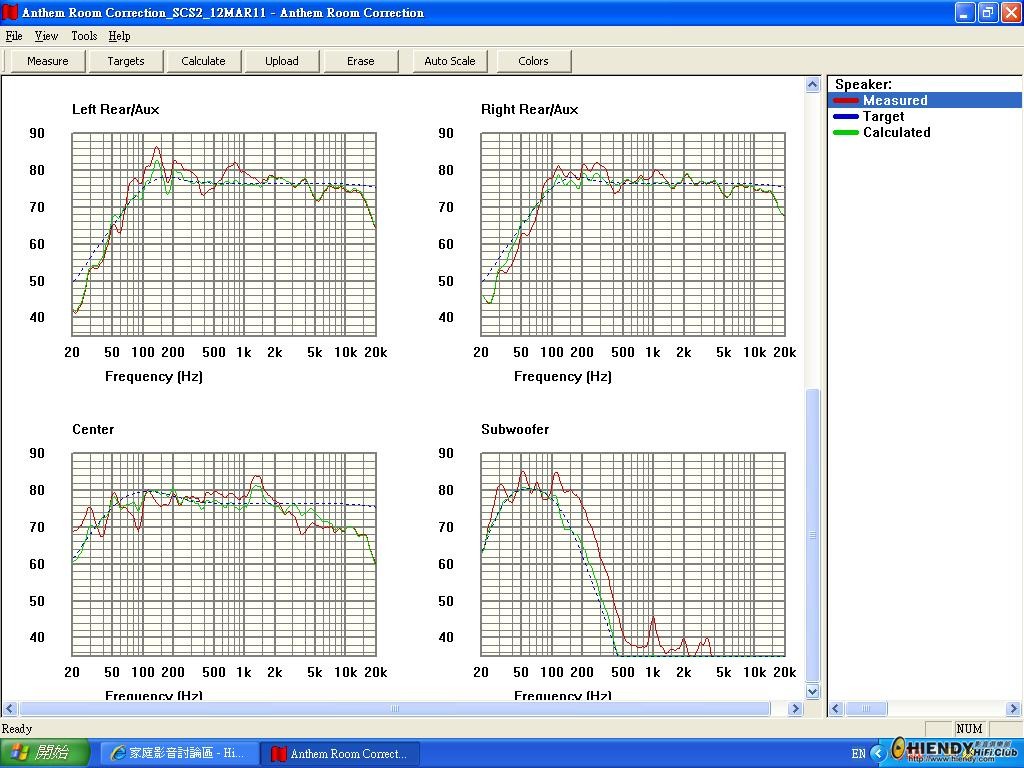The width and height of the screenshot is (1024, 768).
Task: Open the Colors button
Action: [x=534, y=61]
